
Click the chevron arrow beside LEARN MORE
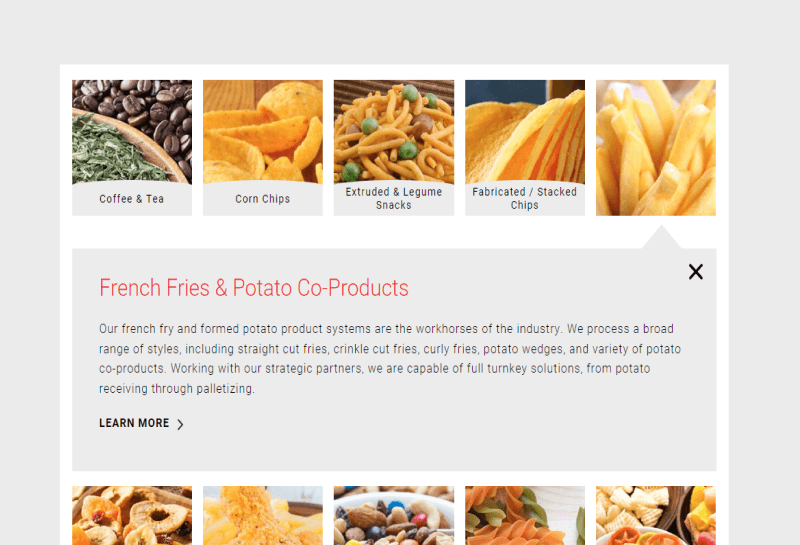point(180,424)
